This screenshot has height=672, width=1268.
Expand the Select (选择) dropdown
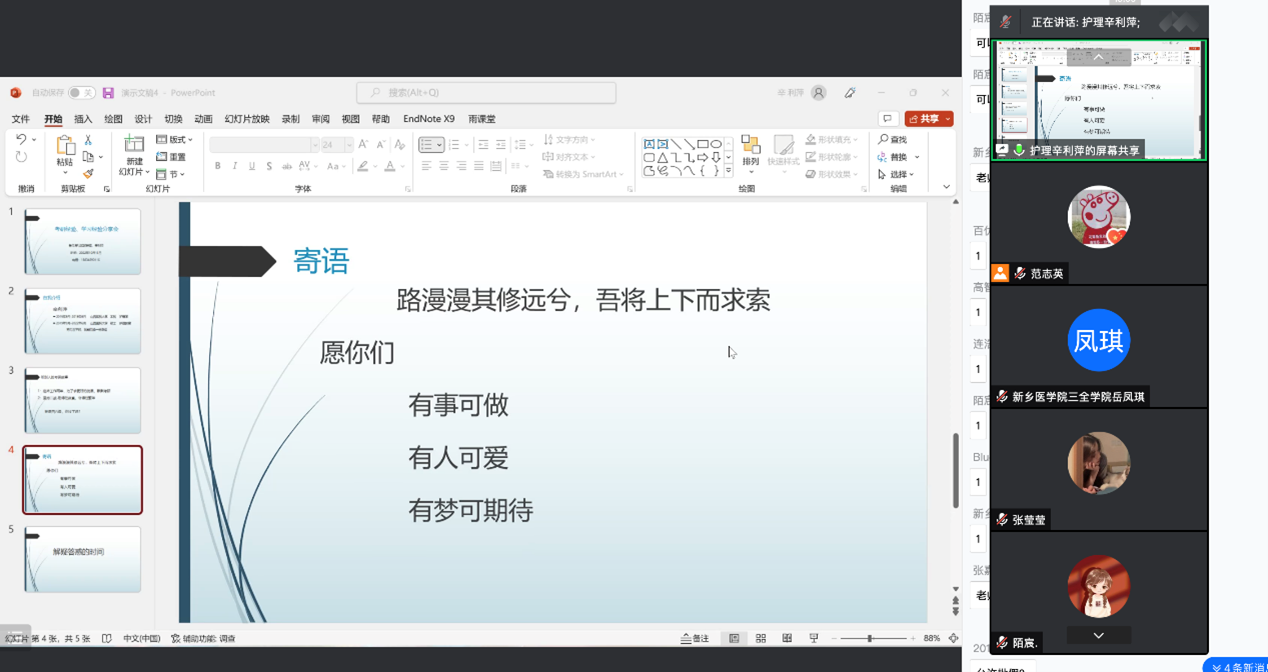coord(898,174)
